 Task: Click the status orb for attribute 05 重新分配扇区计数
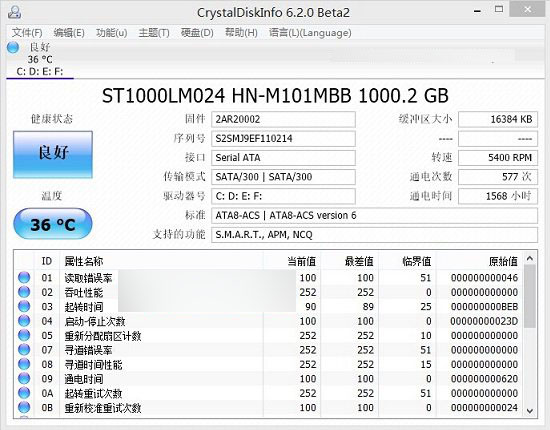click(x=24, y=335)
